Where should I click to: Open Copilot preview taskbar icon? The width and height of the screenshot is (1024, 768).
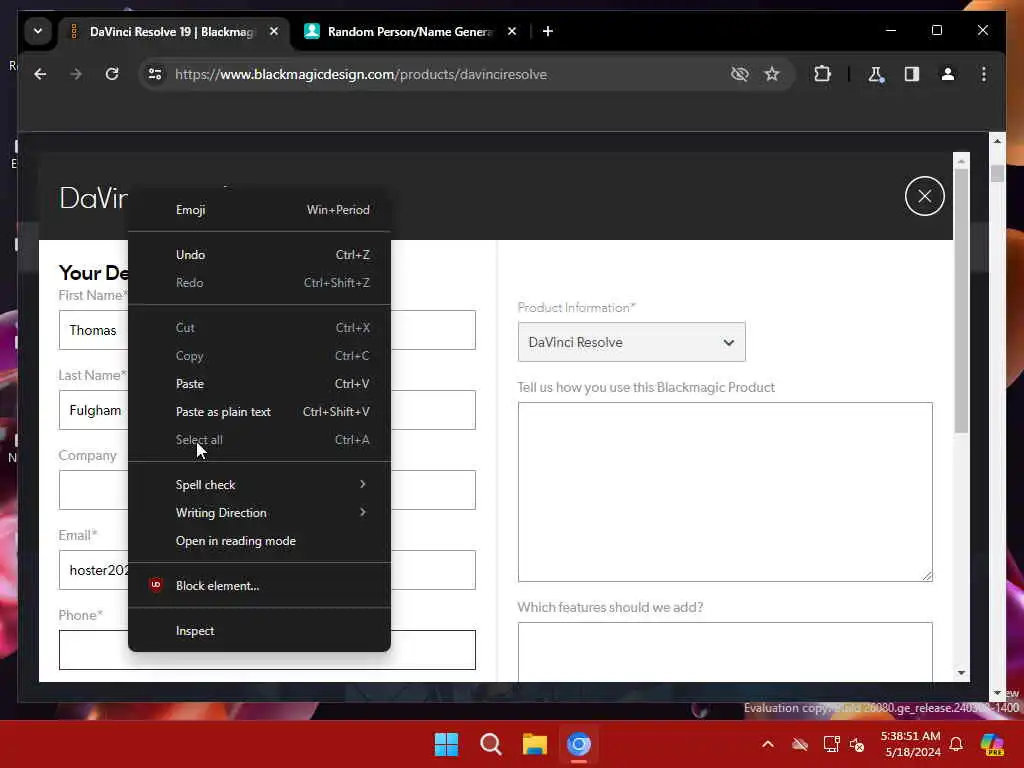pyautogui.click(x=992, y=744)
